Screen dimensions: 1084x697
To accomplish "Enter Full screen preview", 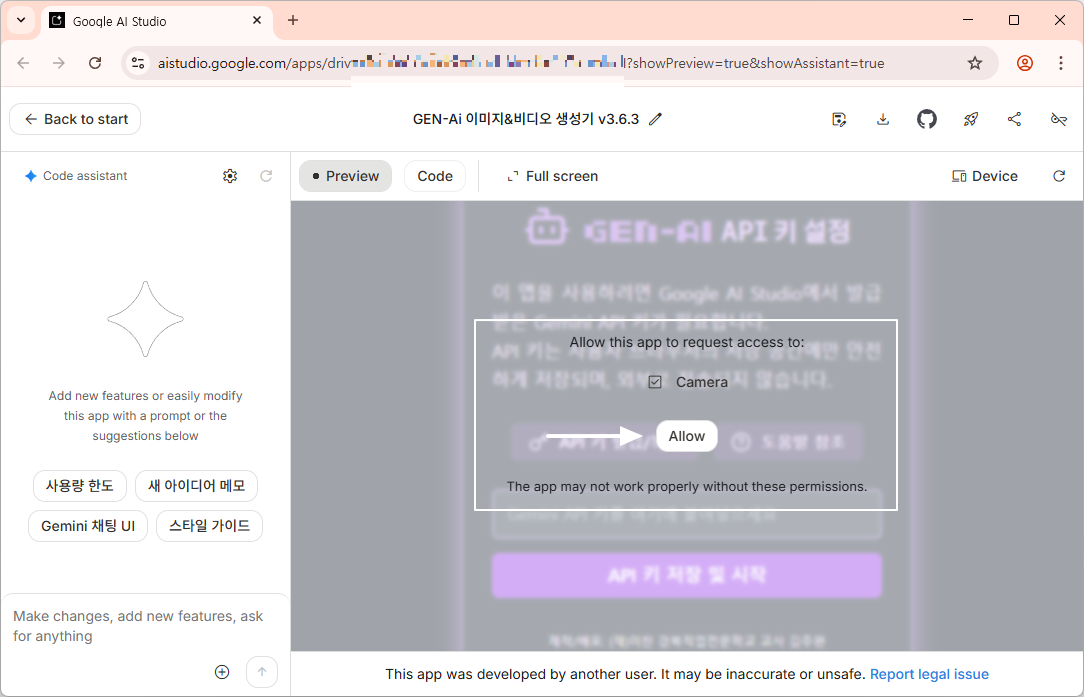I will pyautogui.click(x=552, y=176).
